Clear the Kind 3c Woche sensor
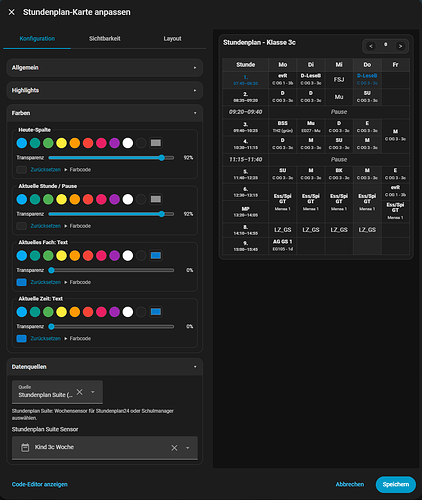 coord(174,448)
